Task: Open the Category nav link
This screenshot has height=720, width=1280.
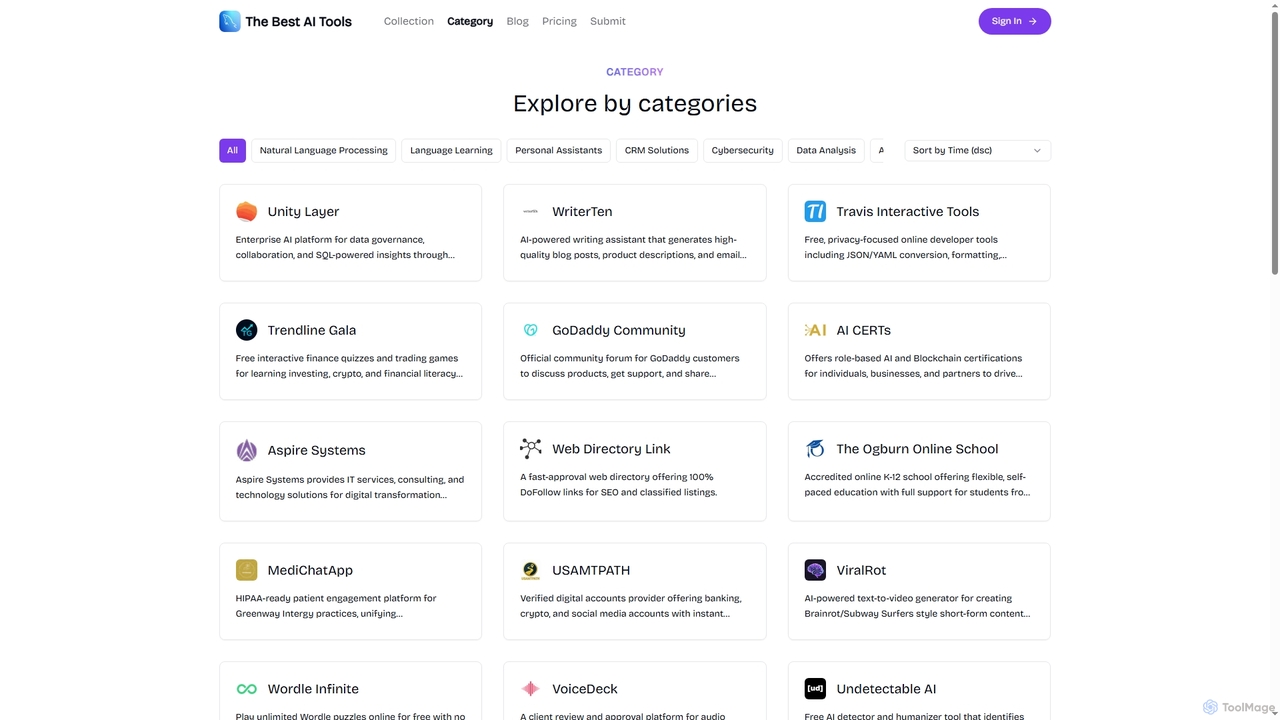Action: pos(470,21)
